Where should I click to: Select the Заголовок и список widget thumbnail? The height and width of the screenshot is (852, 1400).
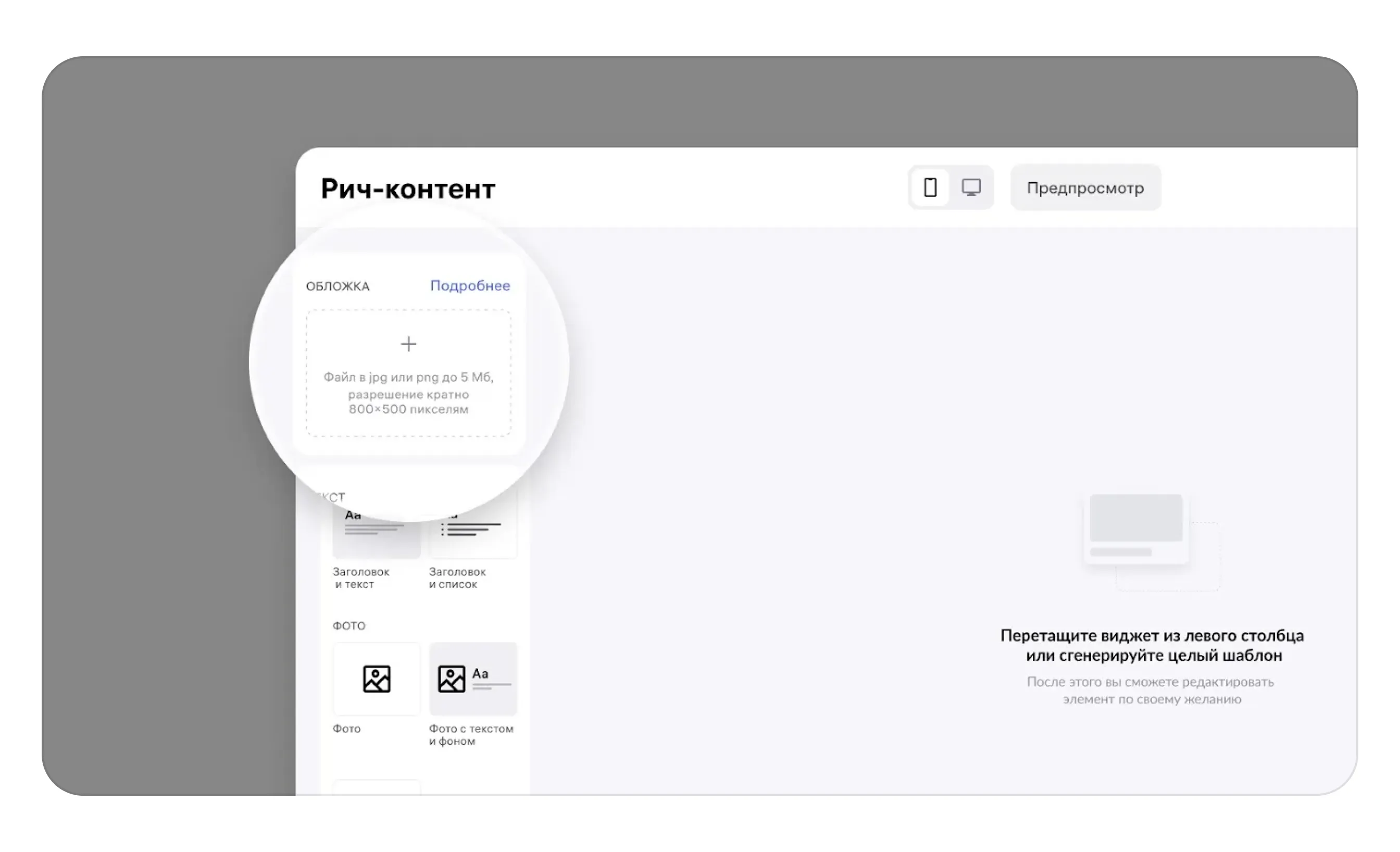473,537
